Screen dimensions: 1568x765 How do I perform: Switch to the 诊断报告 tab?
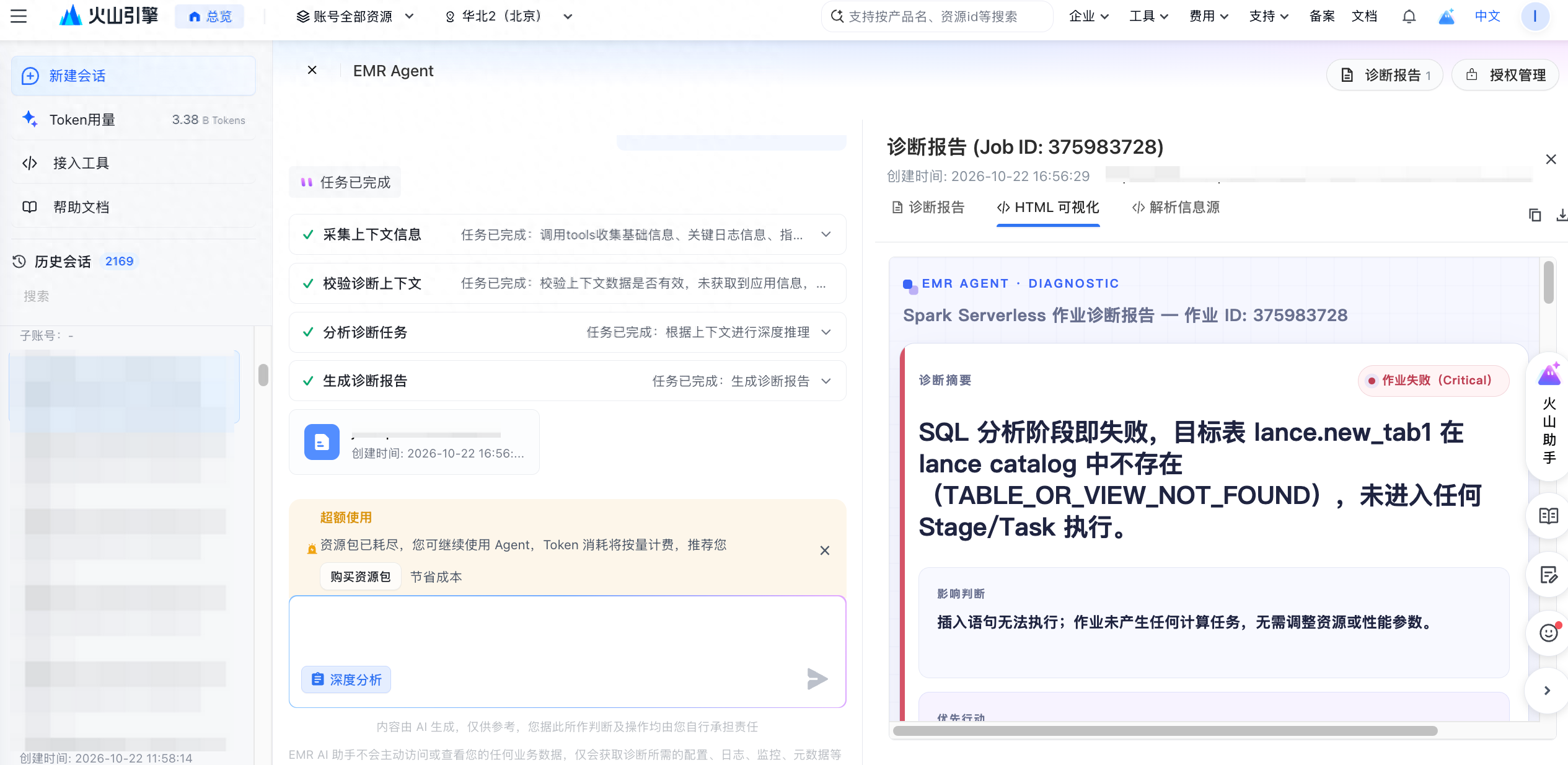tap(928, 207)
